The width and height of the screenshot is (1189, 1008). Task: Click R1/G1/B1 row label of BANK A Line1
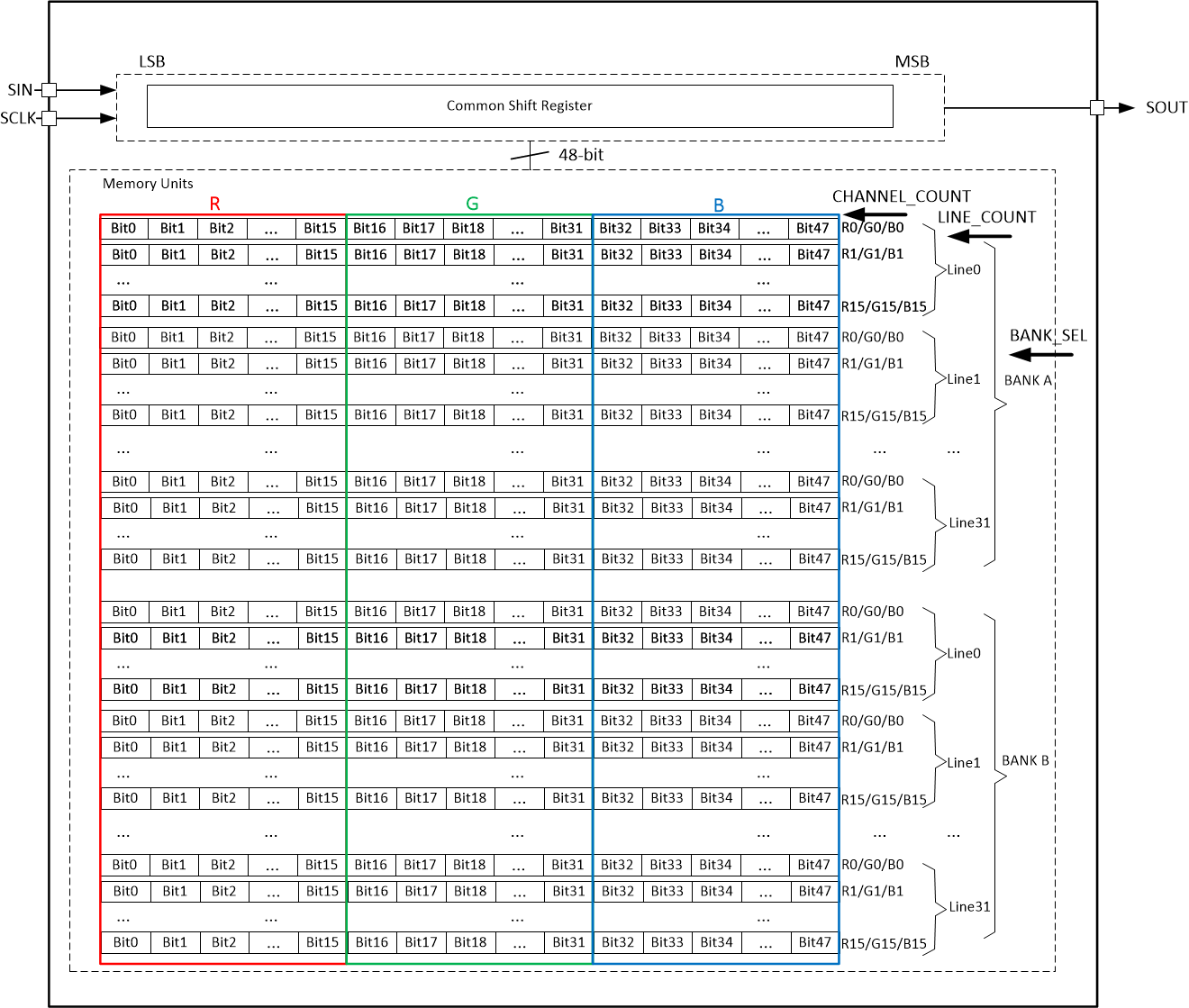(x=872, y=364)
